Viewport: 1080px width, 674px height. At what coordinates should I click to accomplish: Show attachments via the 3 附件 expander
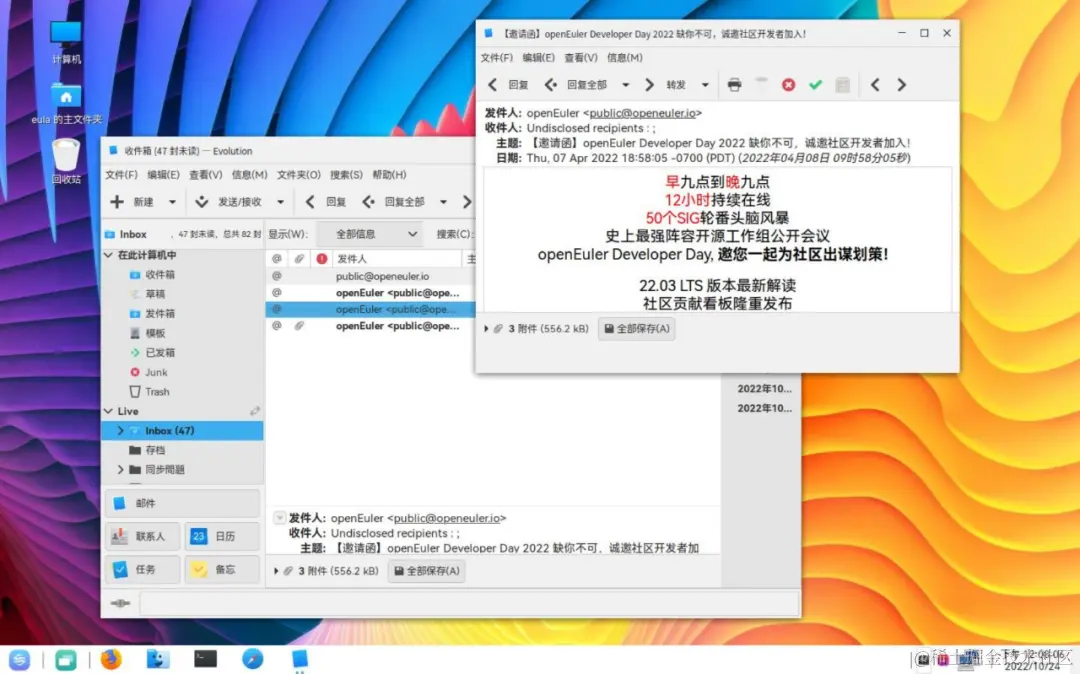485,327
